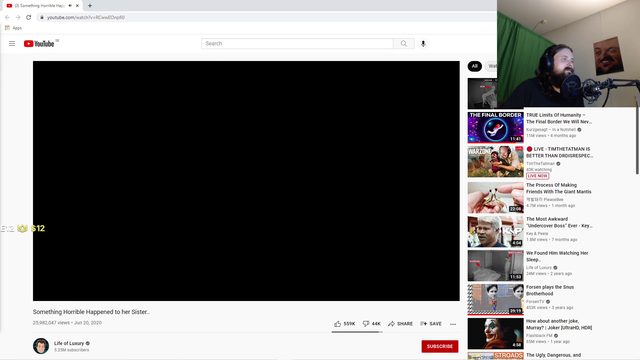Open Key & Peele Undercover Boss thumbnail
The image size is (640, 360).
click(x=496, y=231)
